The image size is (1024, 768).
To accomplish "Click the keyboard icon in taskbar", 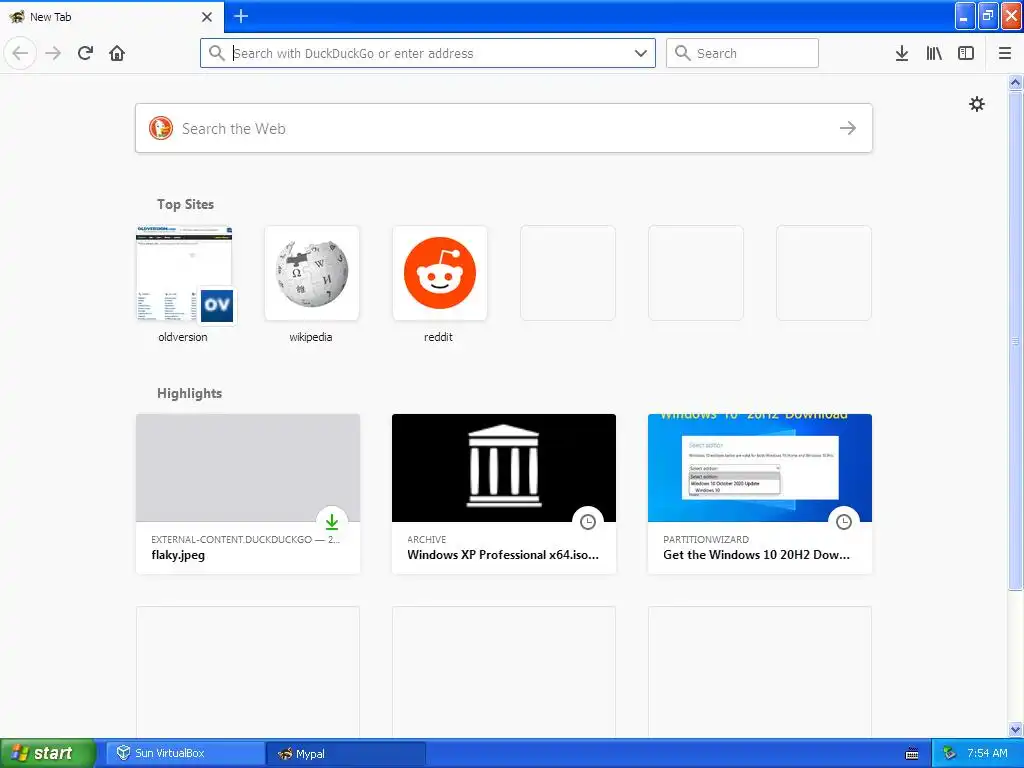I will (x=912, y=754).
